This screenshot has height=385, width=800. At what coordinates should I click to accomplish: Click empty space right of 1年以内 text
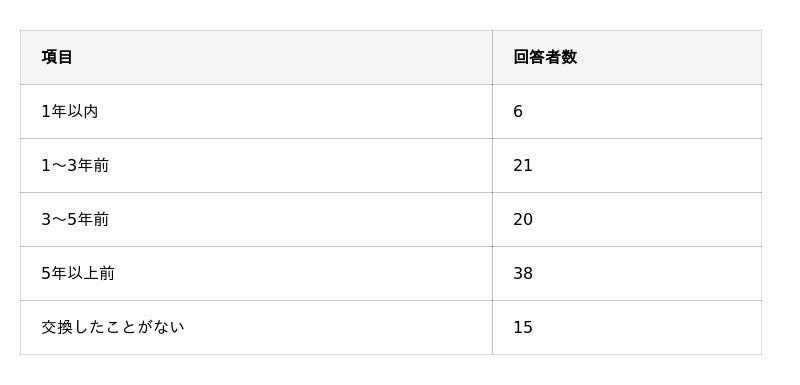[x=295, y=111]
